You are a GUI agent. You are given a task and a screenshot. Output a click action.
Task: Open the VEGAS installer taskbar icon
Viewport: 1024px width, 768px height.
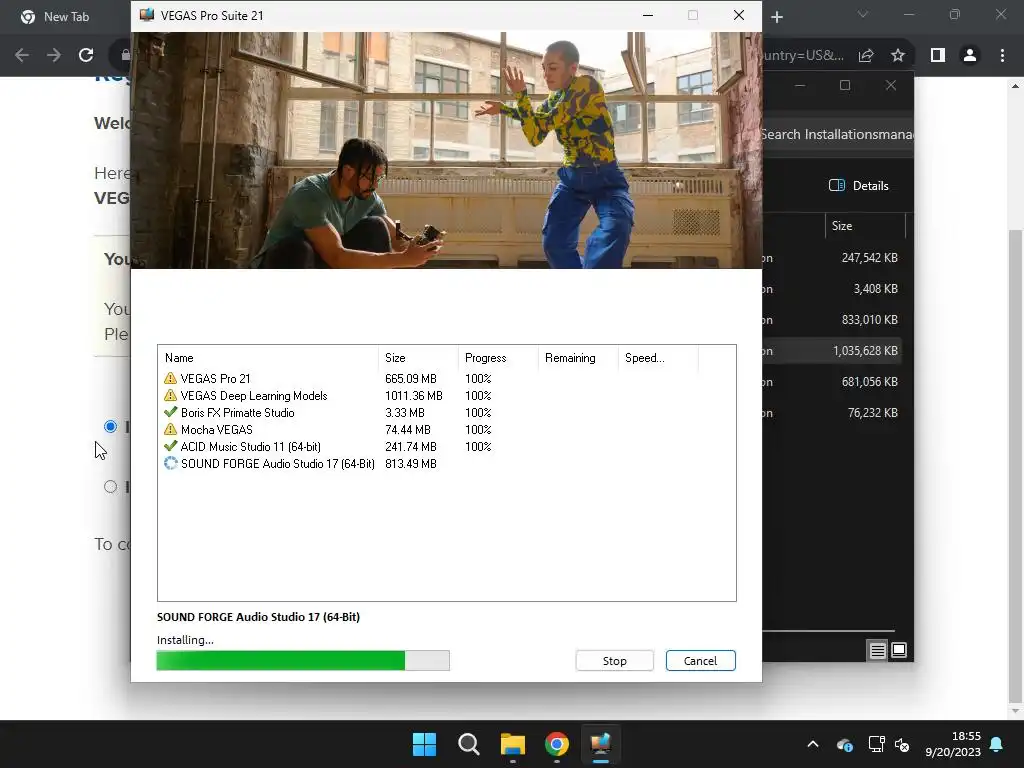[x=601, y=744]
